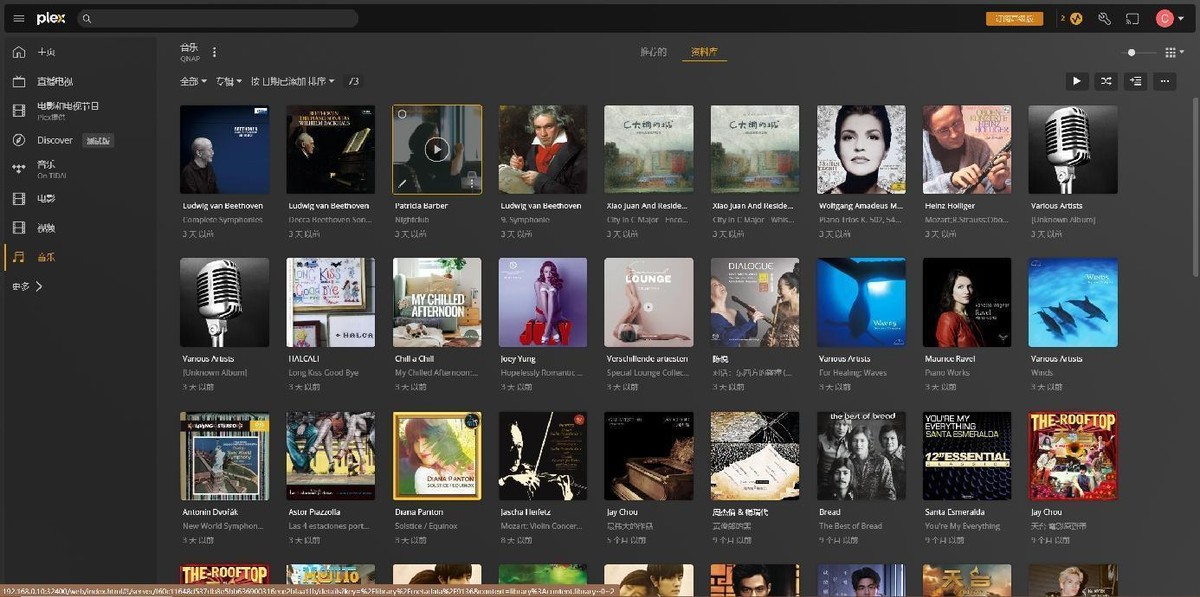
Task: Click Antonín Dvořák artist name
Action: 210,512
